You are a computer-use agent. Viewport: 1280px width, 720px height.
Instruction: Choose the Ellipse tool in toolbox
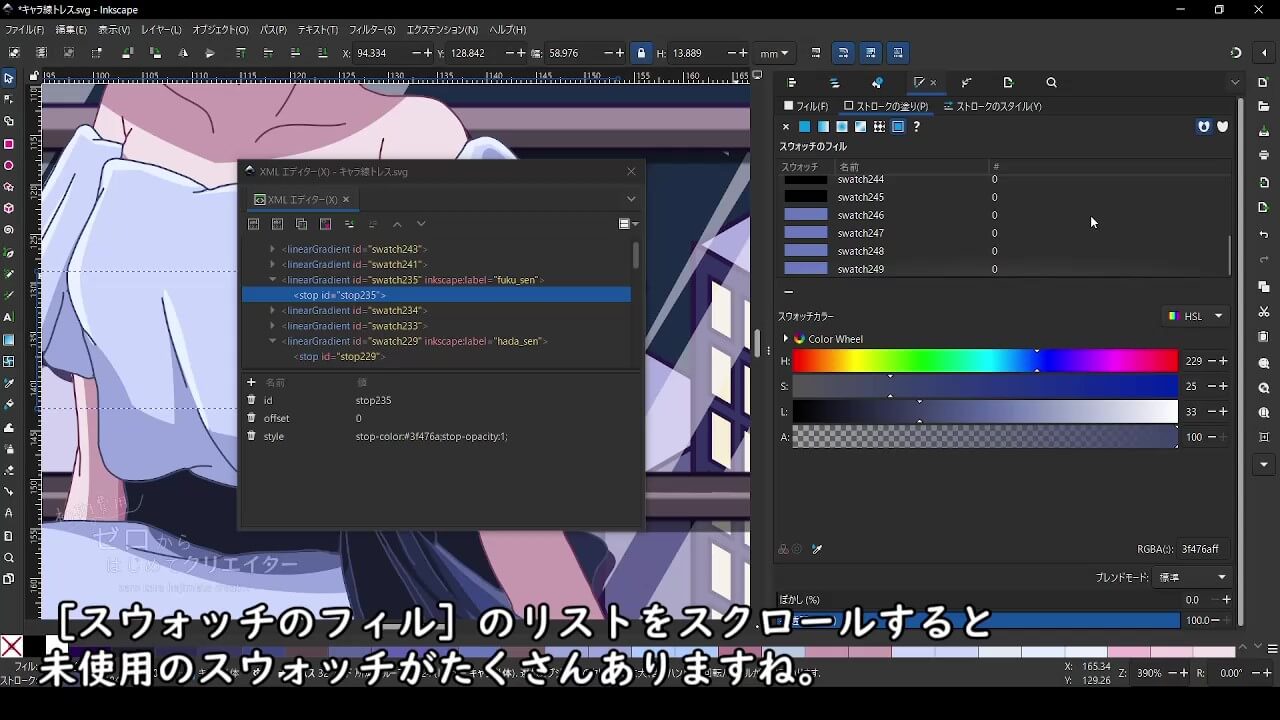9,166
